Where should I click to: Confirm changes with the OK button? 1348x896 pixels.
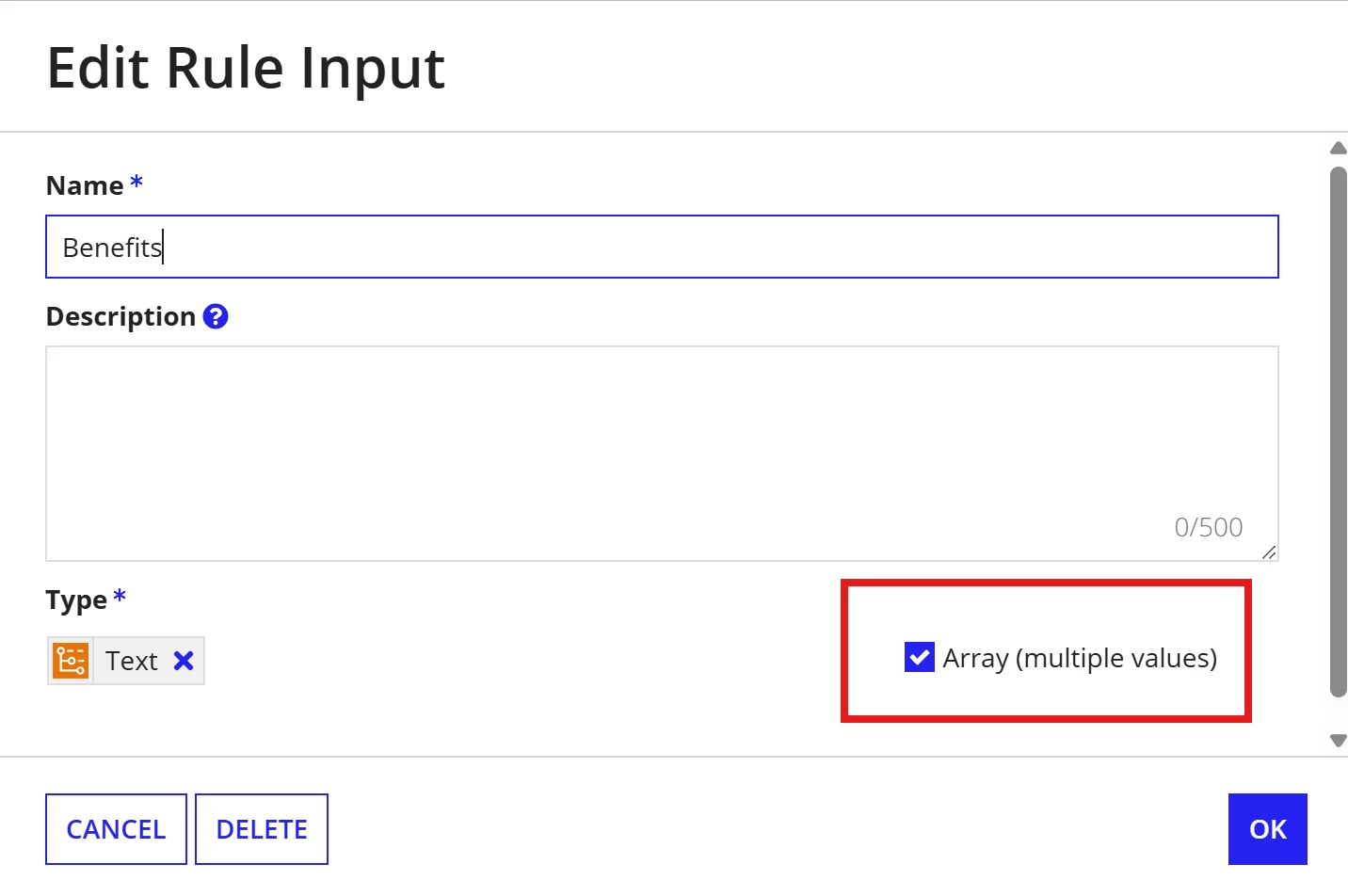coord(1267,829)
